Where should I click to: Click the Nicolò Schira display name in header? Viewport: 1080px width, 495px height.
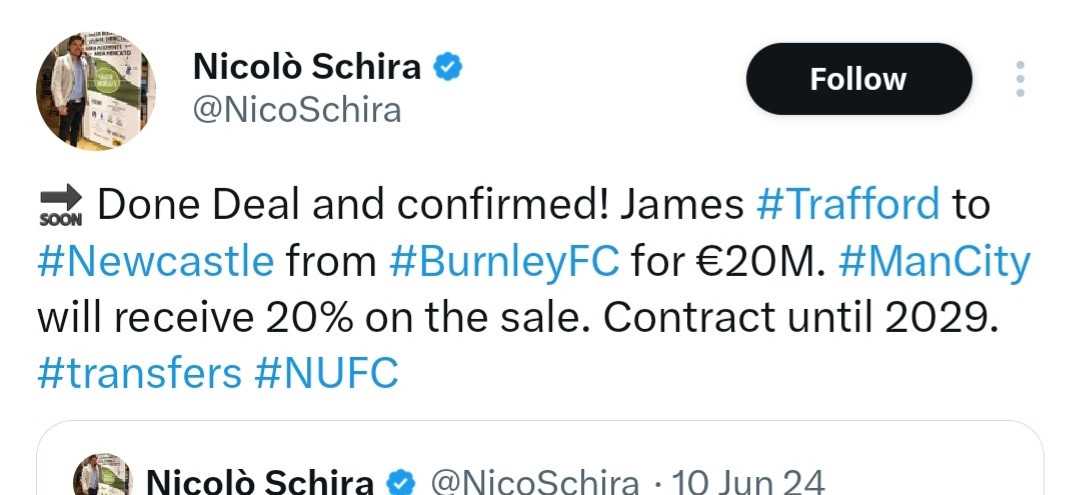coord(307,67)
